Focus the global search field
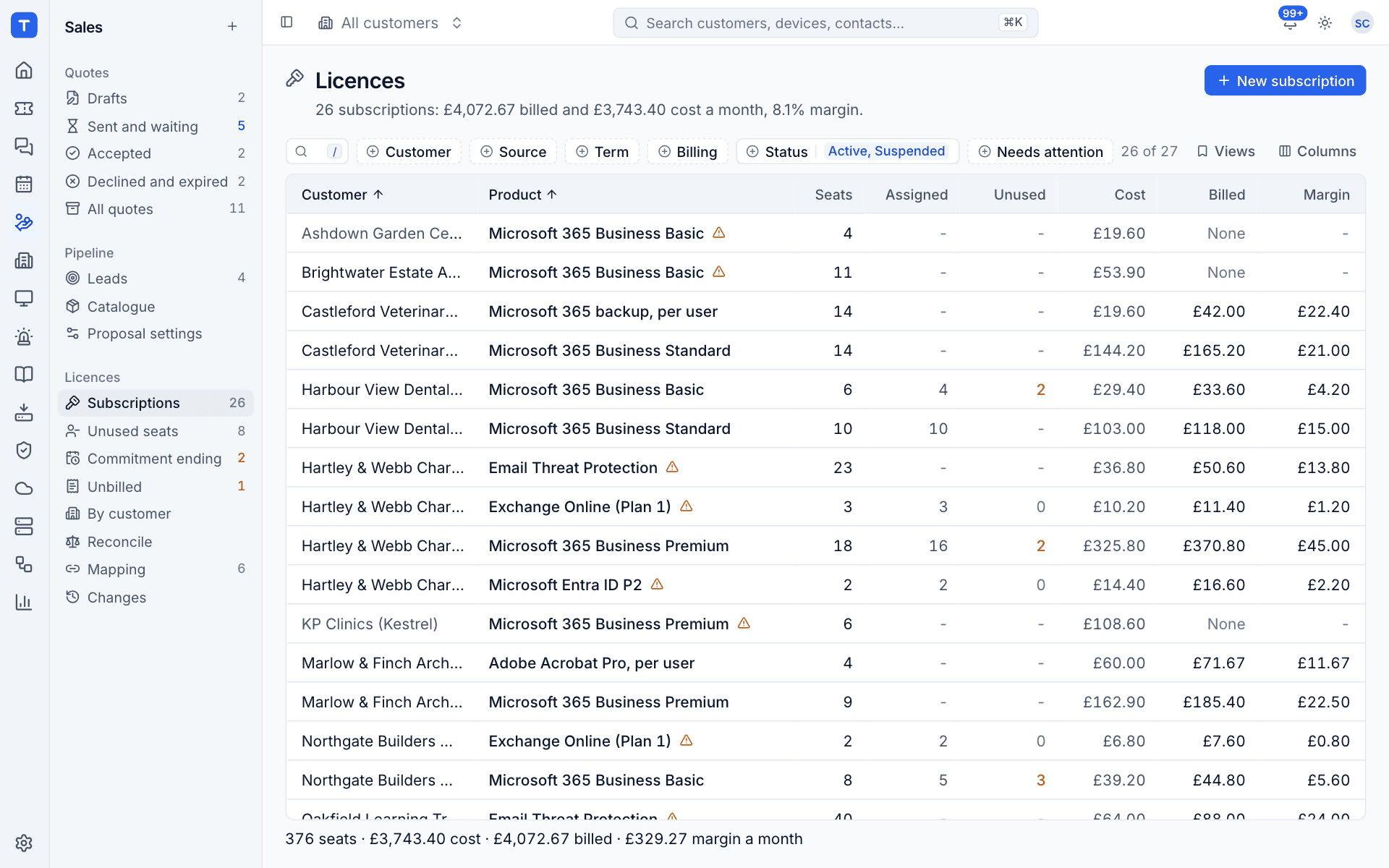Image resolution: width=1389 pixels, height=868 pixels. click(825, 23)
